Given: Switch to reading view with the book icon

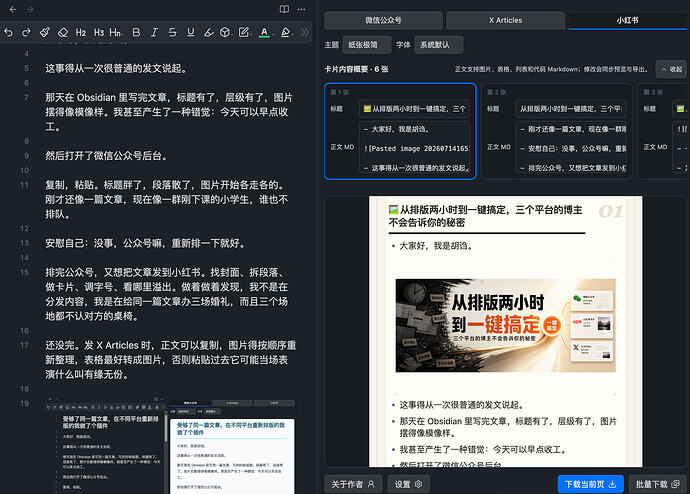Looking at the screenshot, I should (285, 9).
